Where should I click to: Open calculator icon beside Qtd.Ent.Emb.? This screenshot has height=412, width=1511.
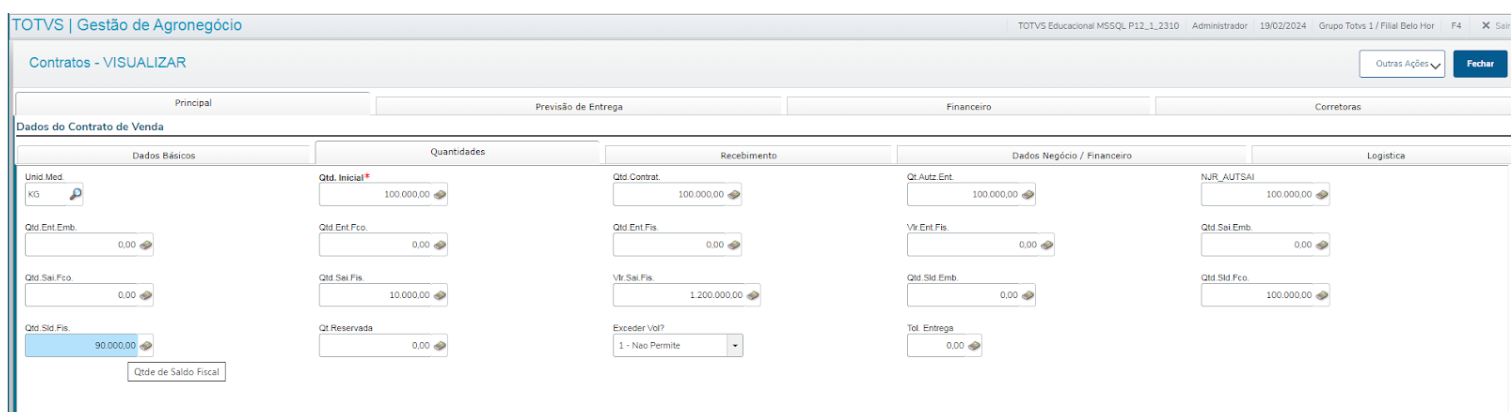[x=146, y=245]
